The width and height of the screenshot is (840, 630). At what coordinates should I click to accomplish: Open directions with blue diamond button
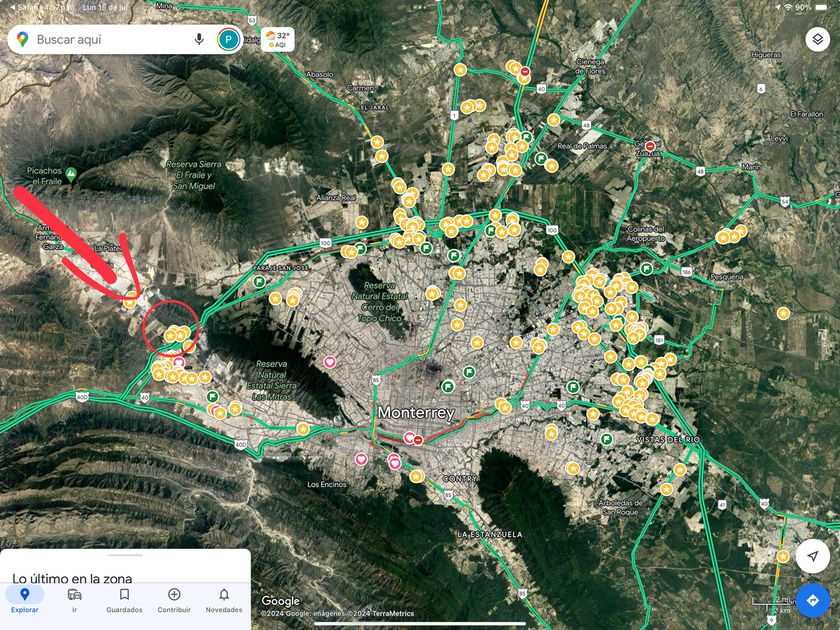coord(813,600)
